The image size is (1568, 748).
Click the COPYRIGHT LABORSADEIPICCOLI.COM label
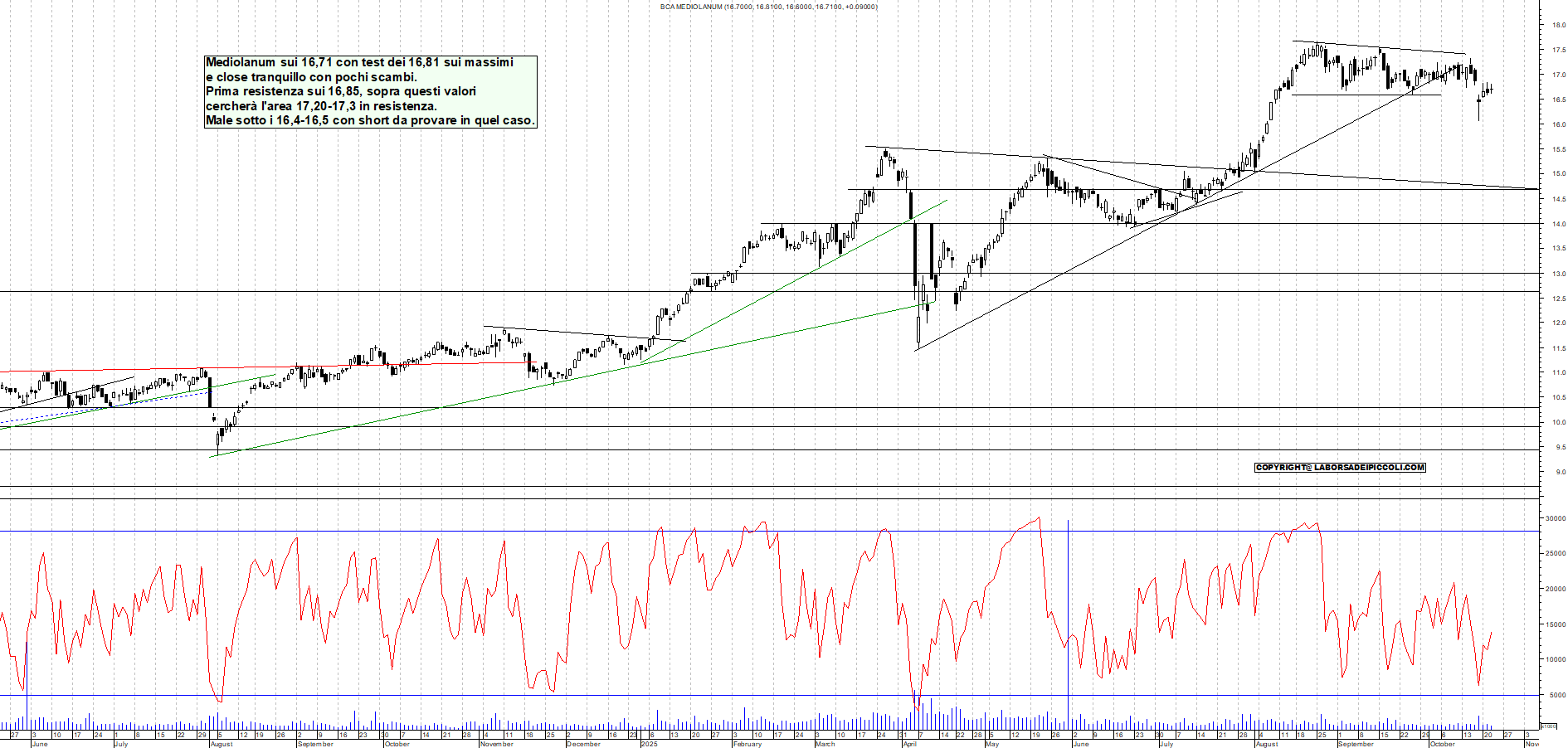point(1340,468)
